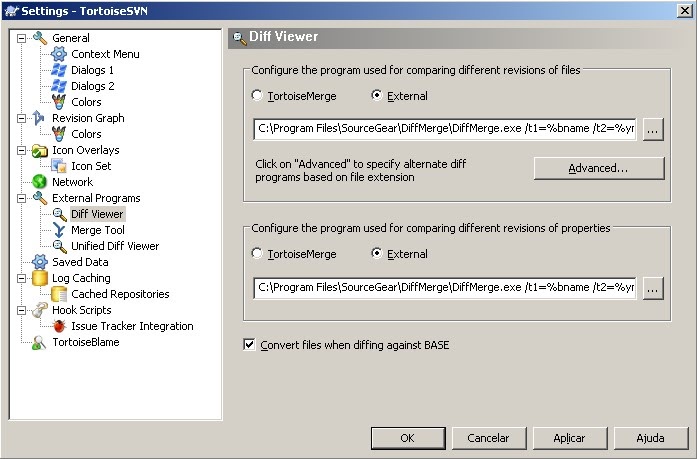Select the Network tree item
The height and width of the screenshot is (459, 697).
[72, 182]
